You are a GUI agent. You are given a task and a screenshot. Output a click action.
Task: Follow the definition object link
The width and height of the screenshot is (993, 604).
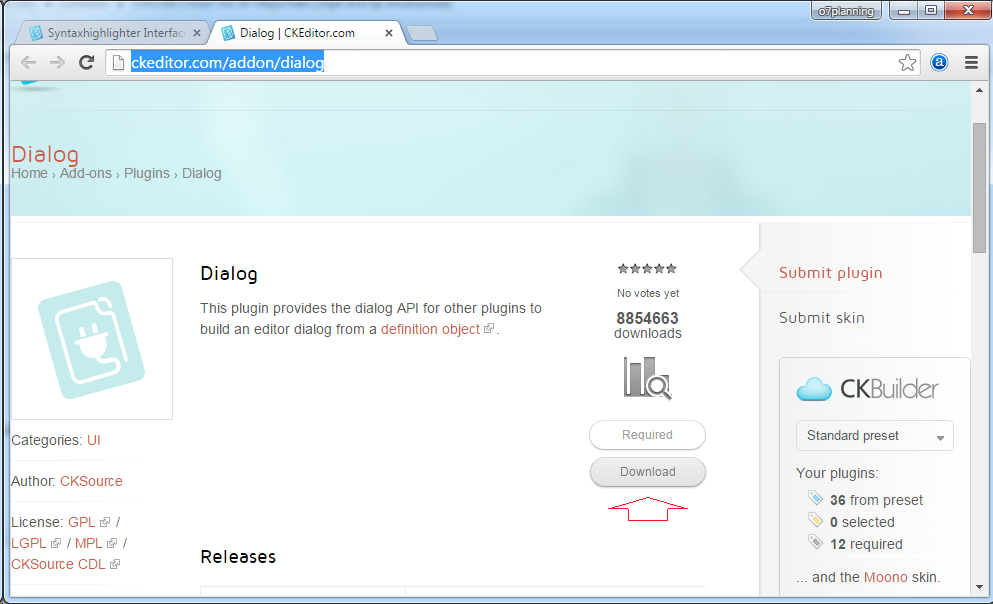pyautogui.click(x=430, y=329)
